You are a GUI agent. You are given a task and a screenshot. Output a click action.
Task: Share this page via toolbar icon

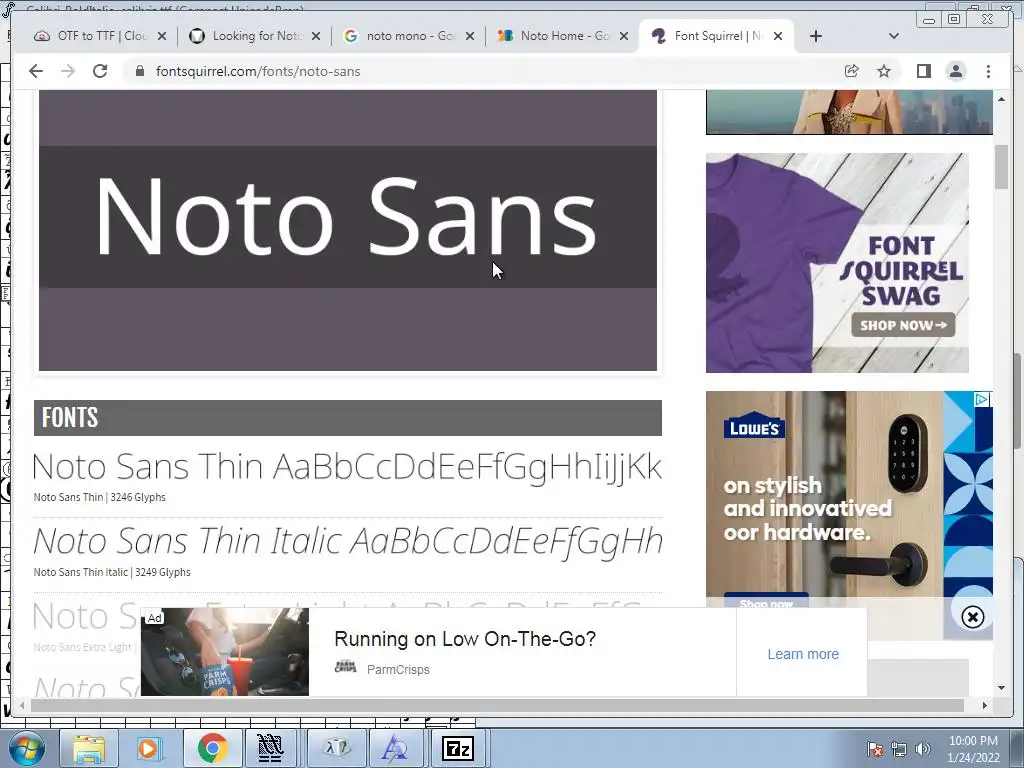pyautogui.click(x=851, y=71)
